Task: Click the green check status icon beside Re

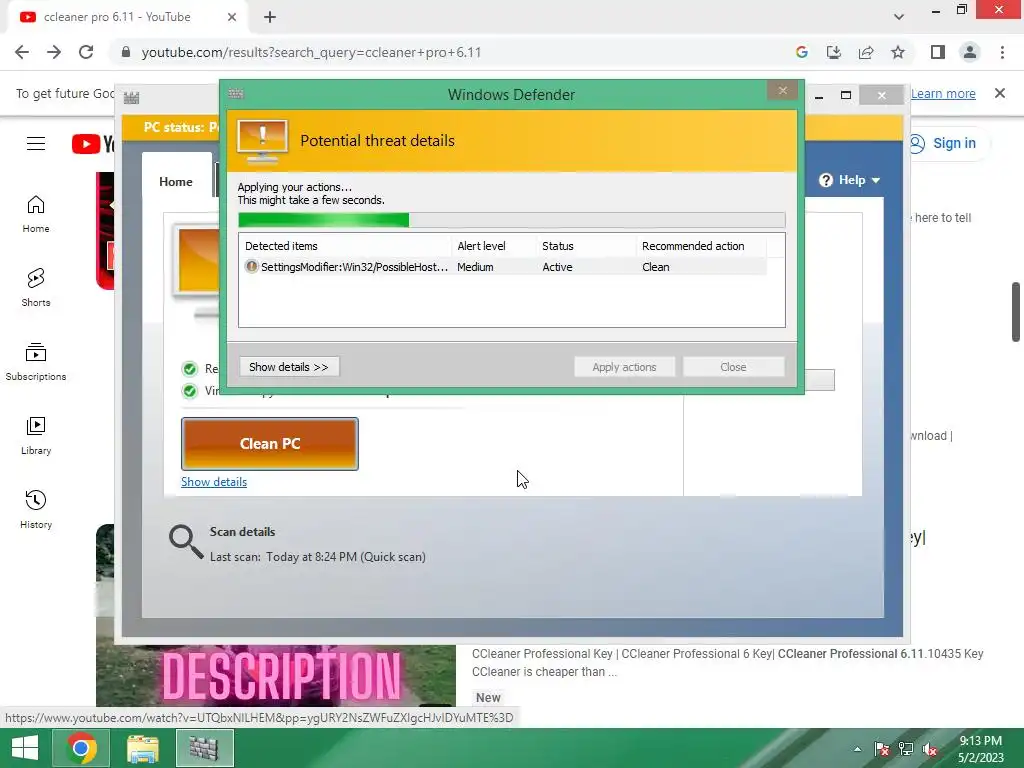Action: coord(190,370)
